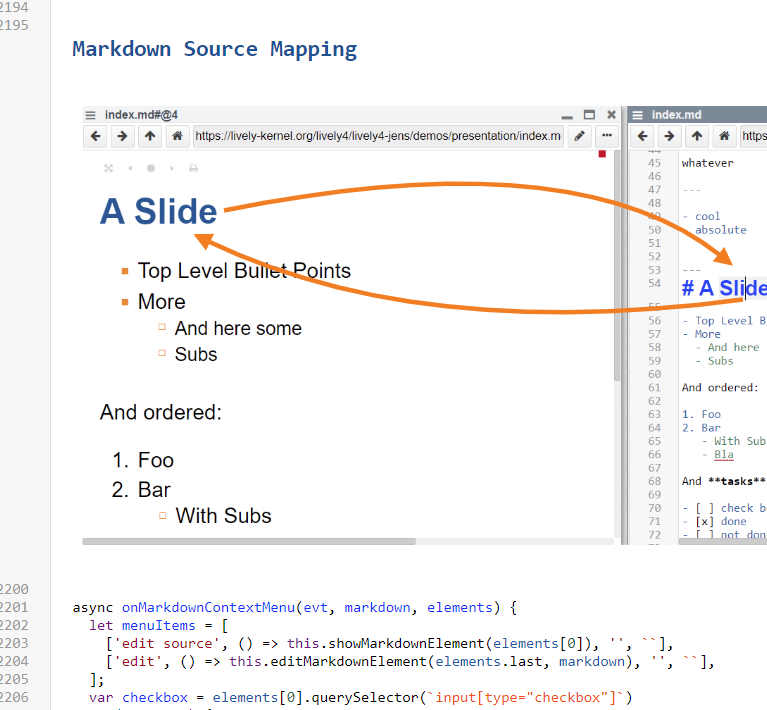Click home icon in right index.md window

coord(724,136)
